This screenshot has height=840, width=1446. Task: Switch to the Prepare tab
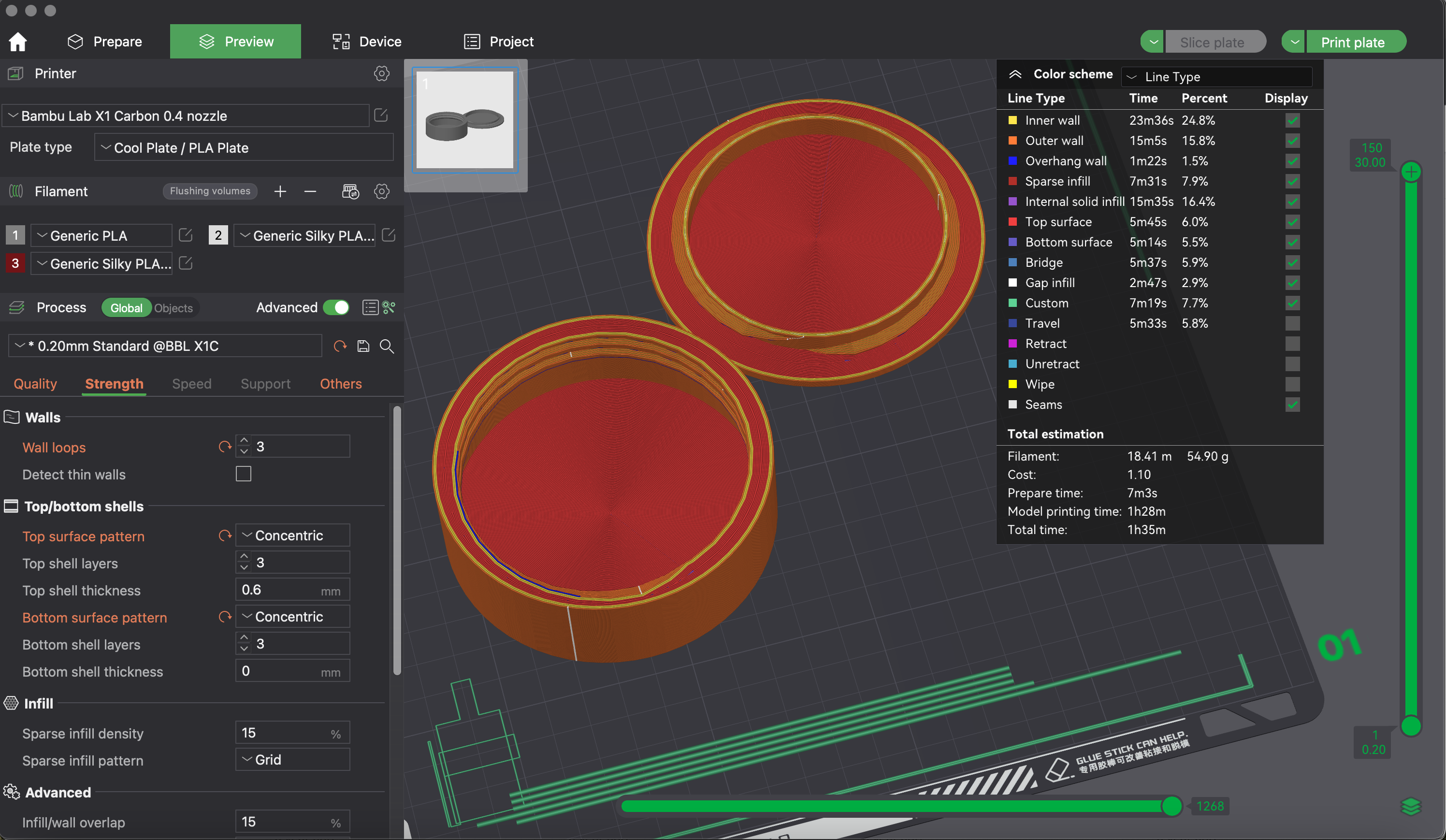(105, 41)
